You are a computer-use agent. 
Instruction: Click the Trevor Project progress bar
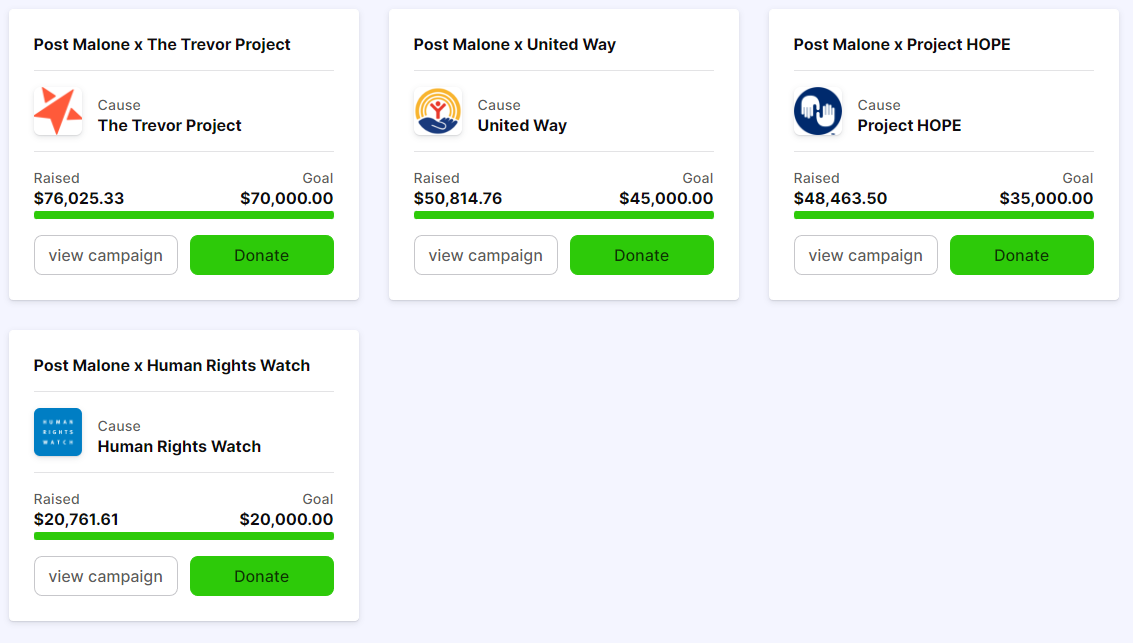click(x=184, y=215)
